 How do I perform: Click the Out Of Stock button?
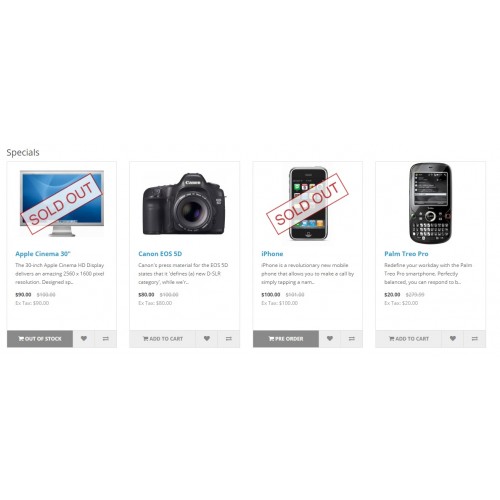(x=40, y=339)
